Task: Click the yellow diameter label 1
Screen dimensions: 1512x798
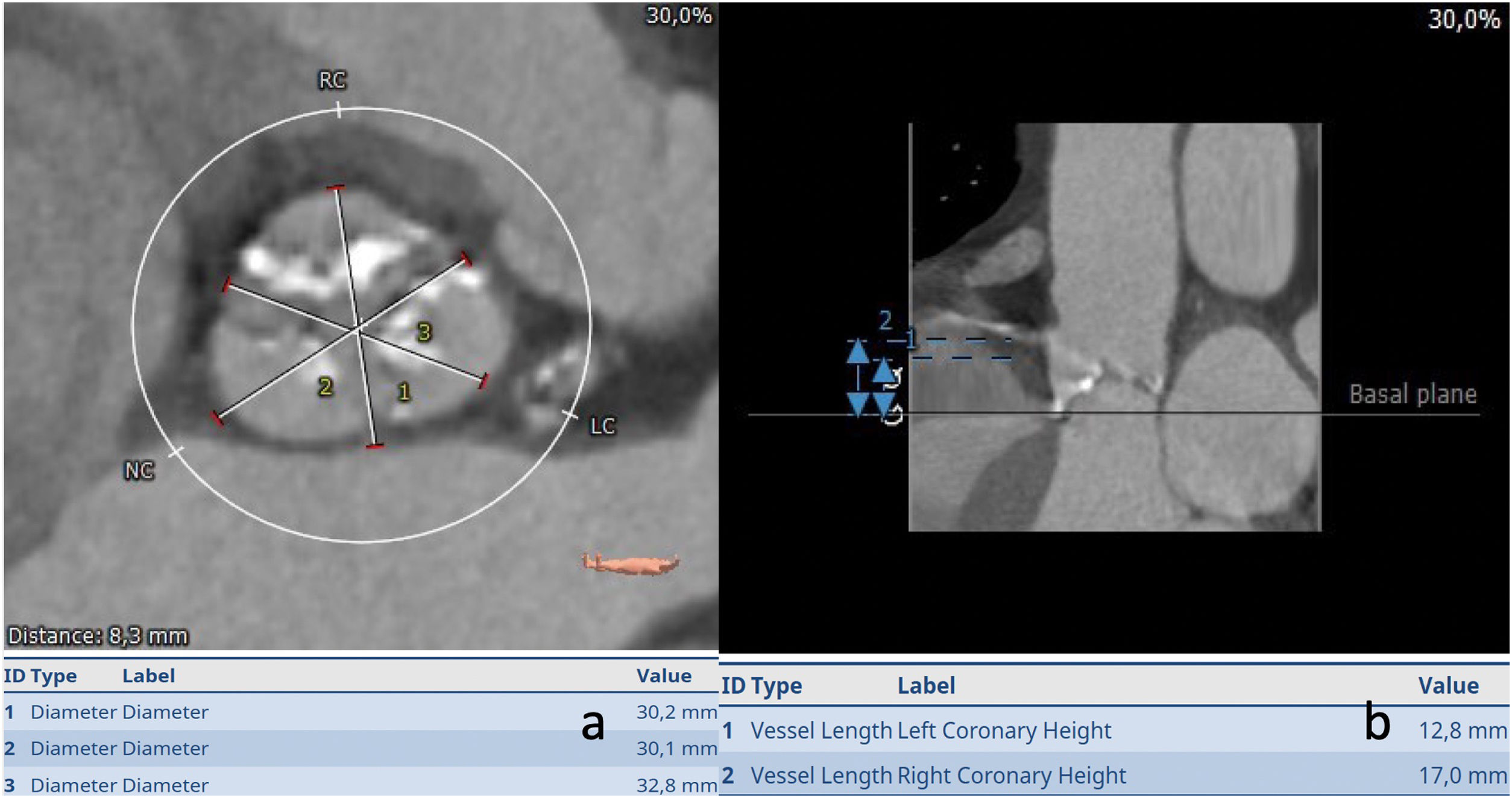Action: click(x=404, y=392)
